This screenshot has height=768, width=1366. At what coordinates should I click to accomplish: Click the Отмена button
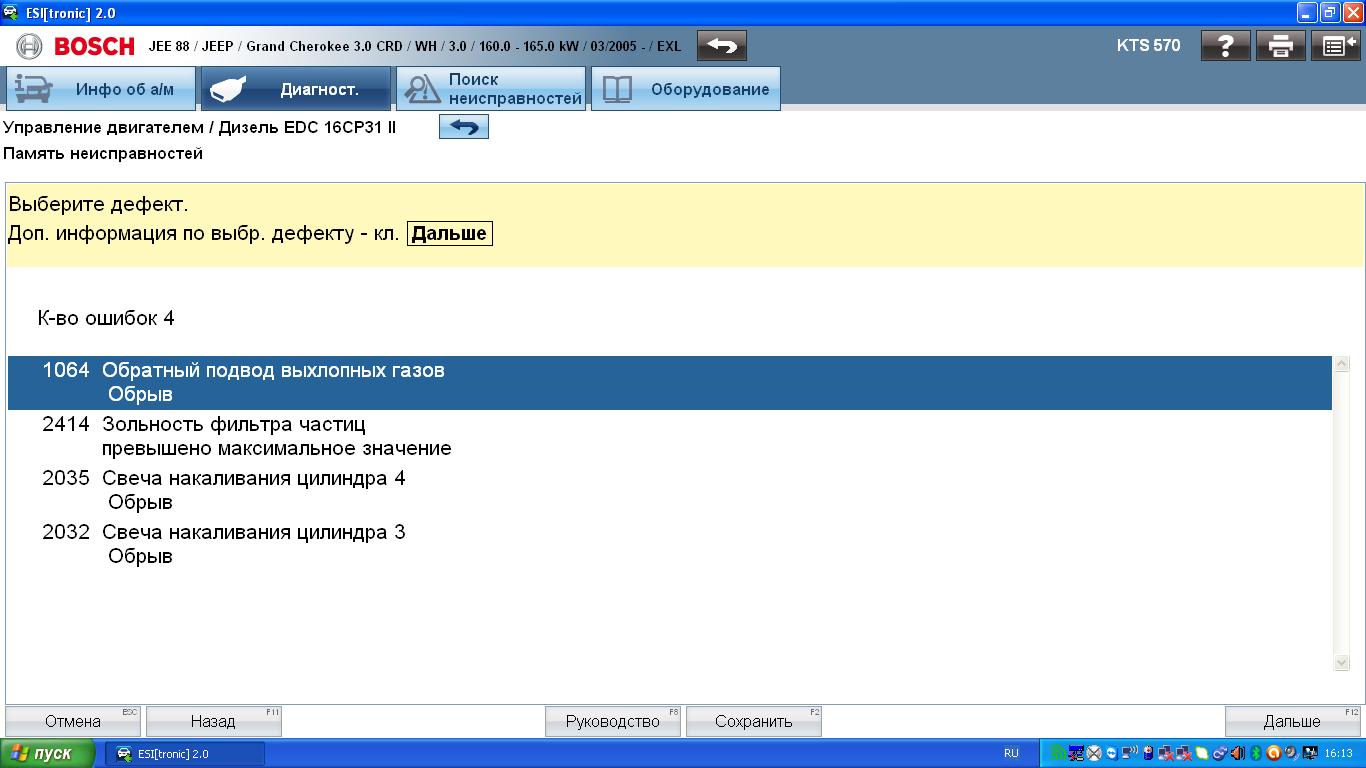coord(73,721)
